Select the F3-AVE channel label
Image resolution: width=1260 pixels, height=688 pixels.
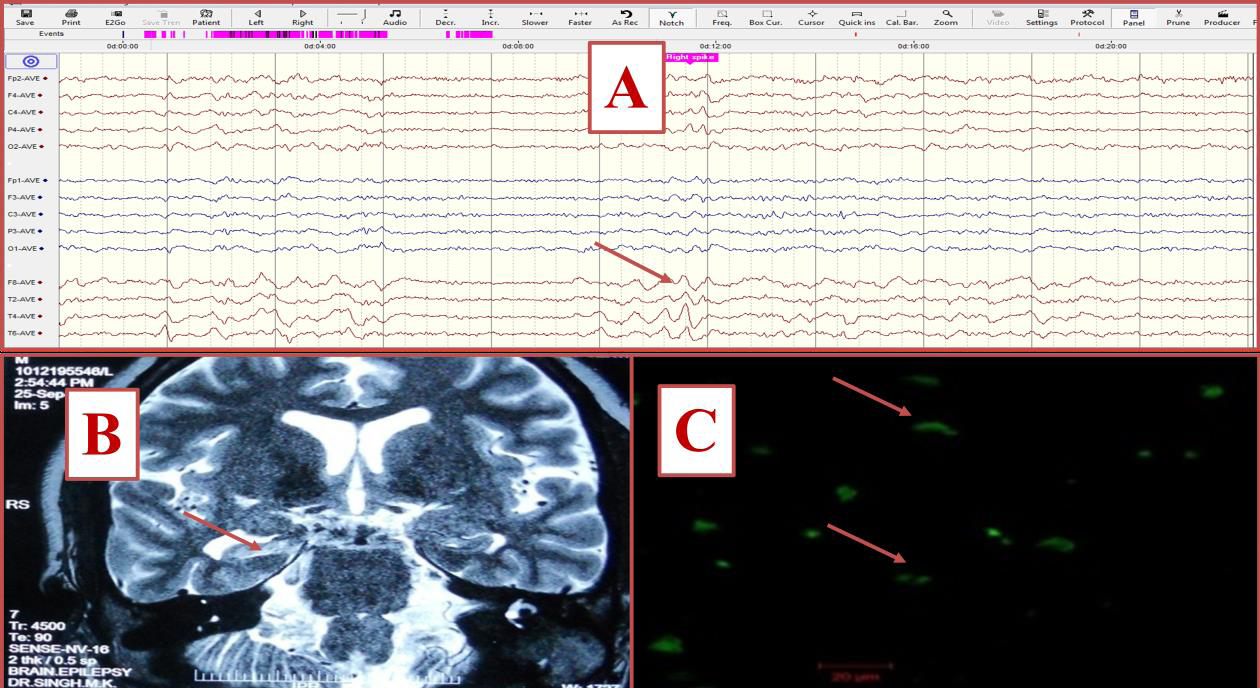coord(24,197)
